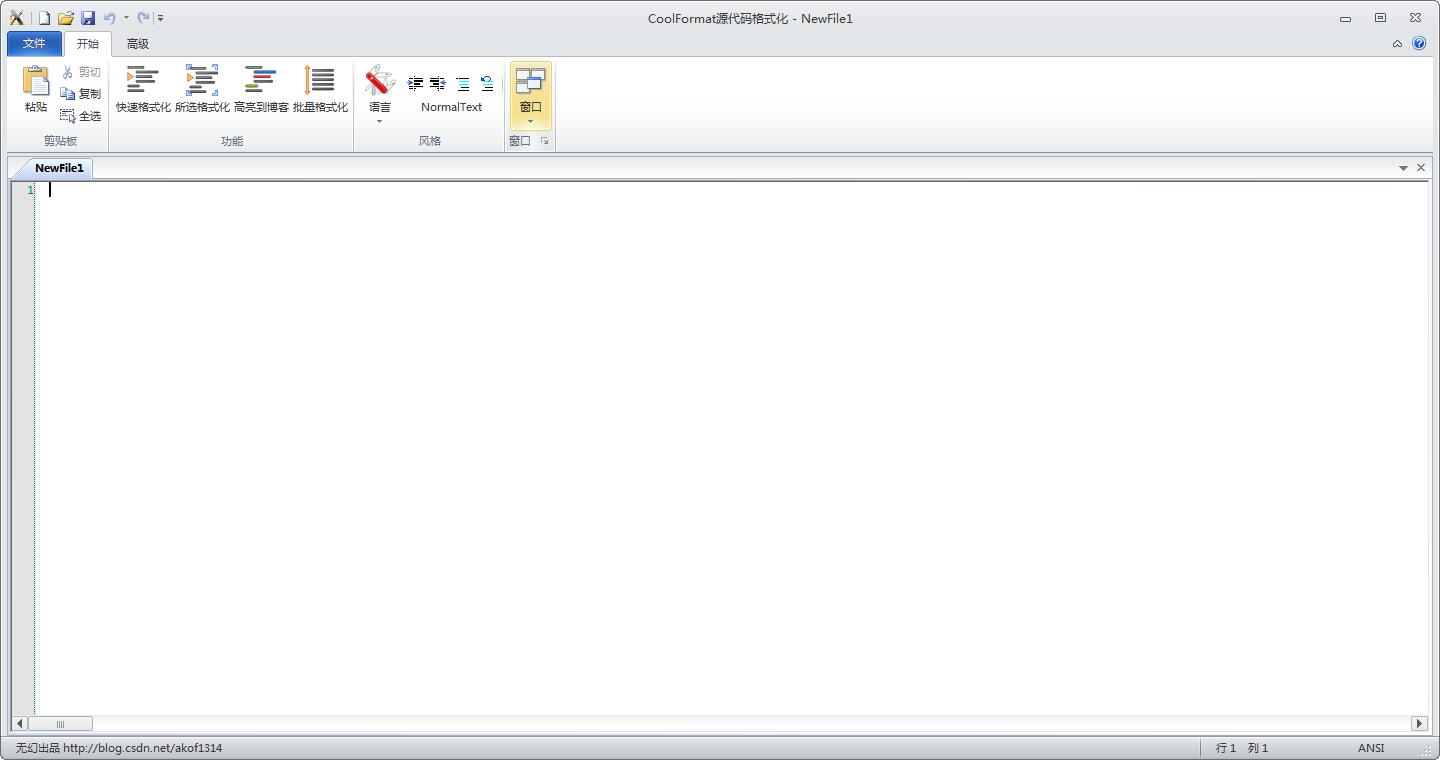Click the 列 1 status bar indicator

1258,748
